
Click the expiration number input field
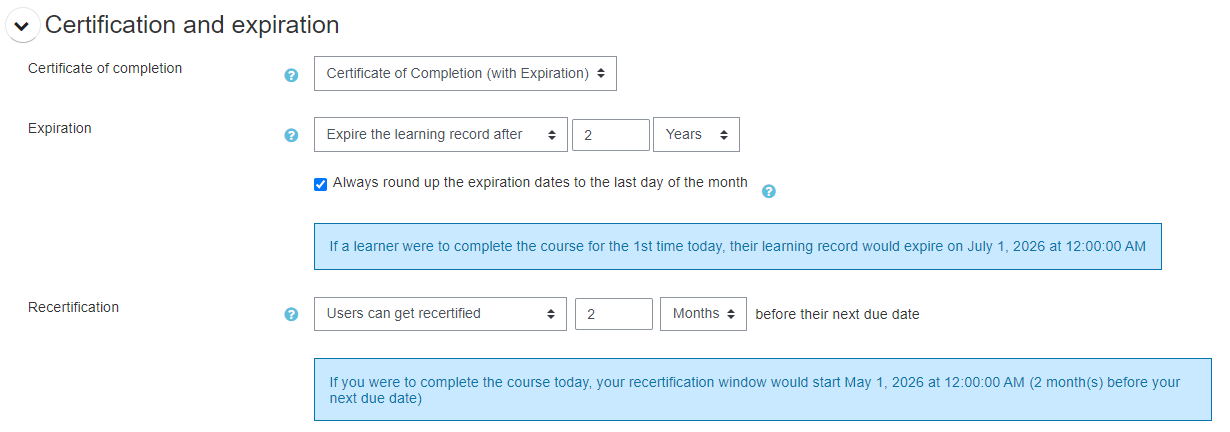pyautogui.click(x=610, y=135)
